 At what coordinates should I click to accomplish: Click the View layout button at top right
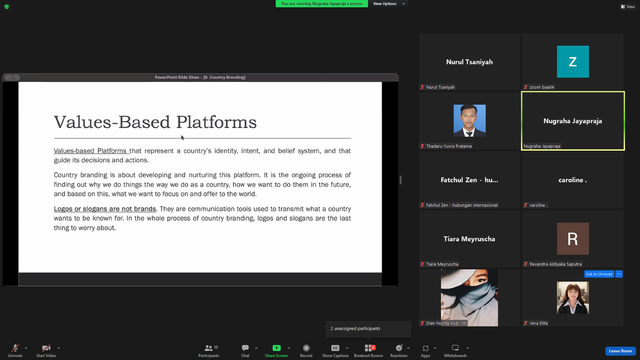628,7
